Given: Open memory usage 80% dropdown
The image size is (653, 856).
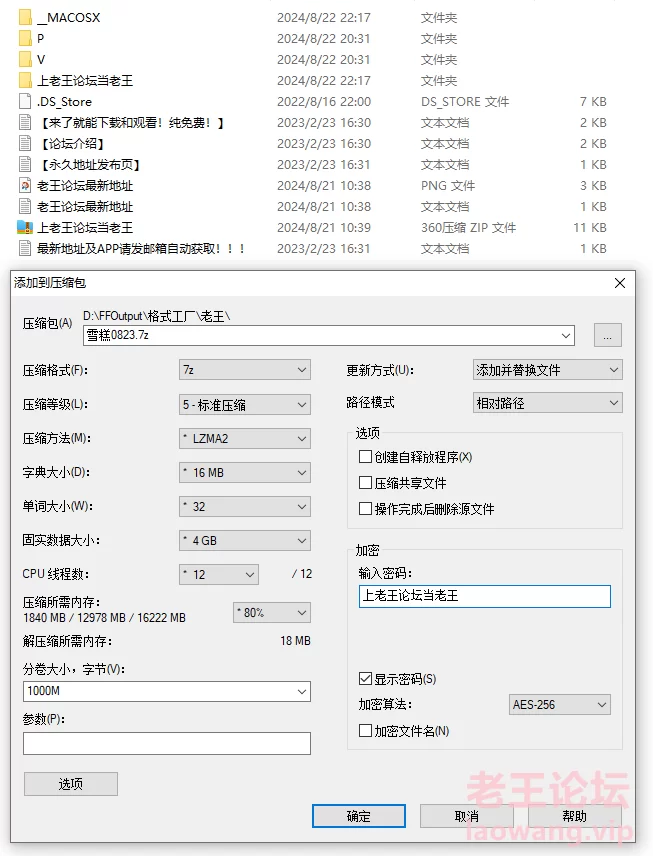Looking at the screenshot, I should [272, 613].
